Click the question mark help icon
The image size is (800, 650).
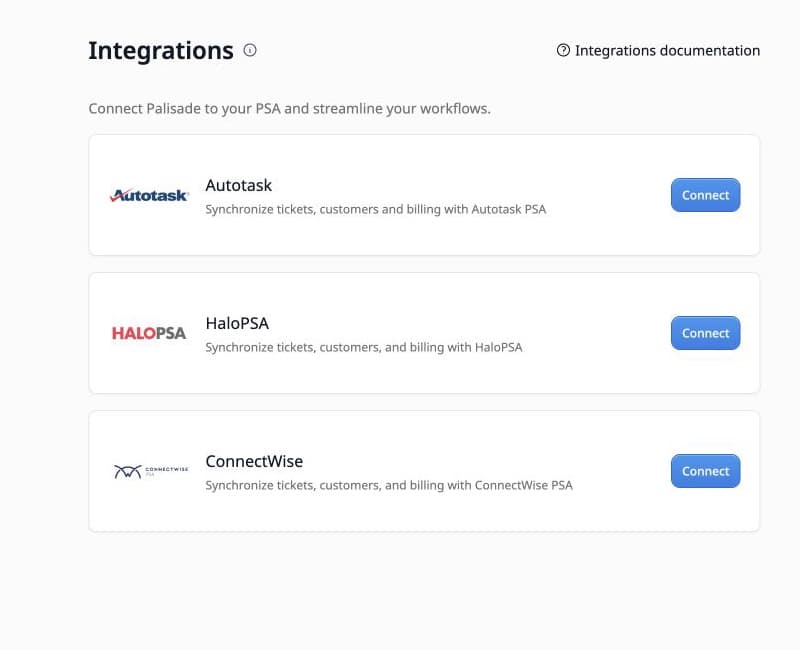[563, 51]
